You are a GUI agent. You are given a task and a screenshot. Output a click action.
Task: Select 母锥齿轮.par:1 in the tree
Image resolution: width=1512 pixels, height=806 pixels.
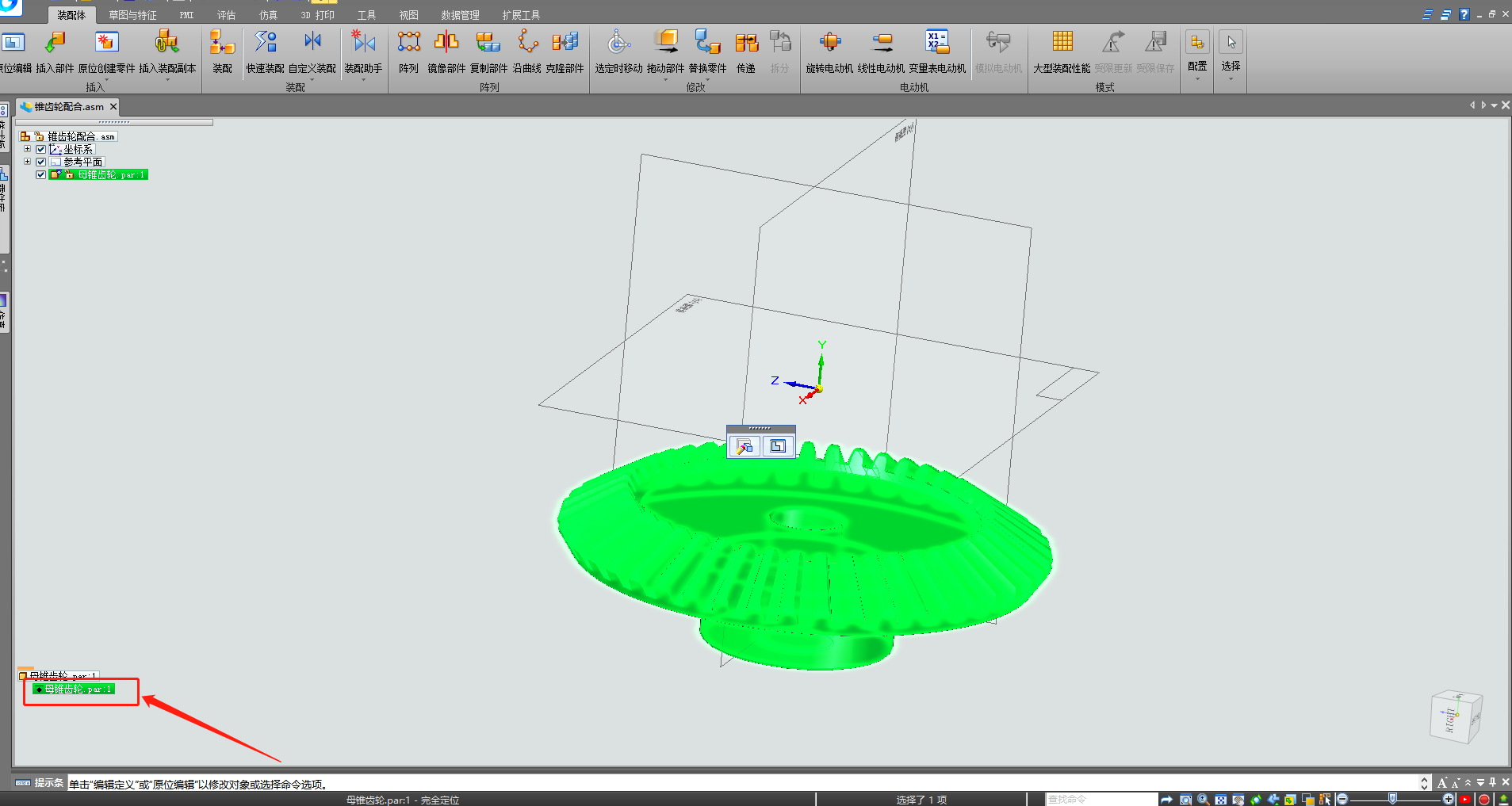pos(98,174)
